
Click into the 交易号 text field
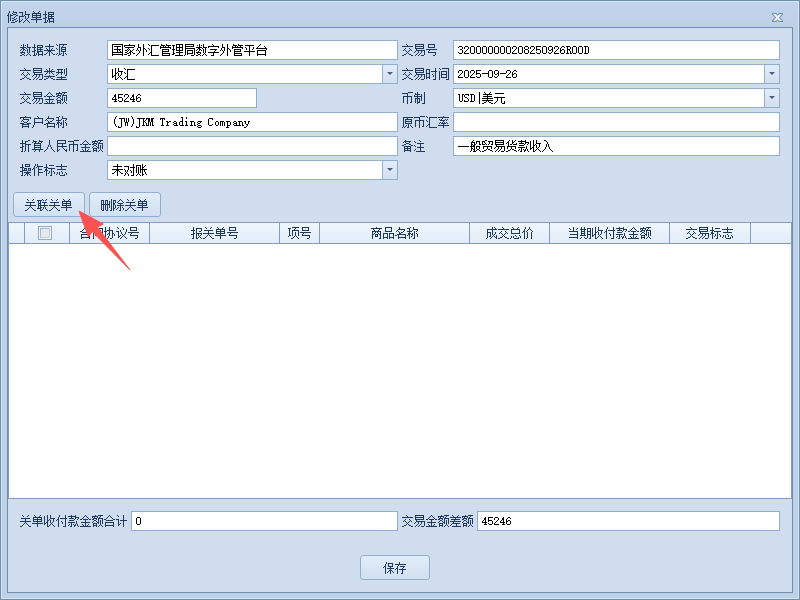(615, 50)
